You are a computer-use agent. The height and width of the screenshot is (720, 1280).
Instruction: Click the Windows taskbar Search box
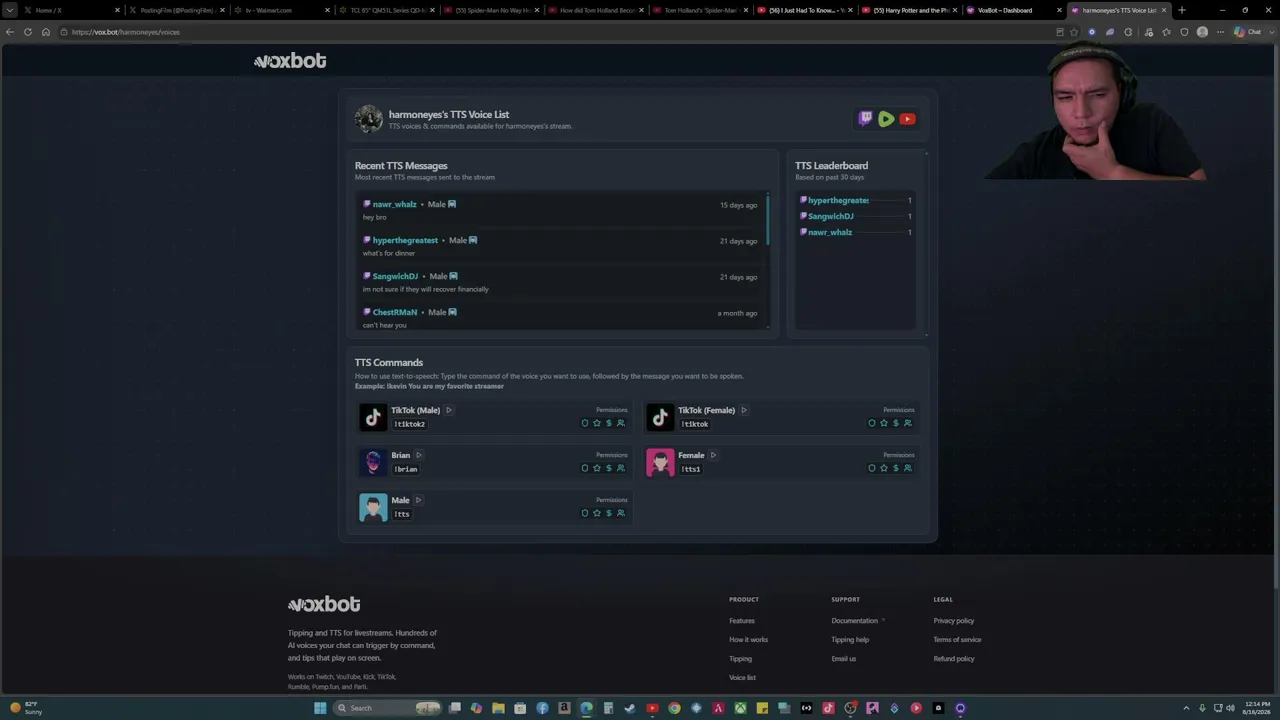(388, 708)
